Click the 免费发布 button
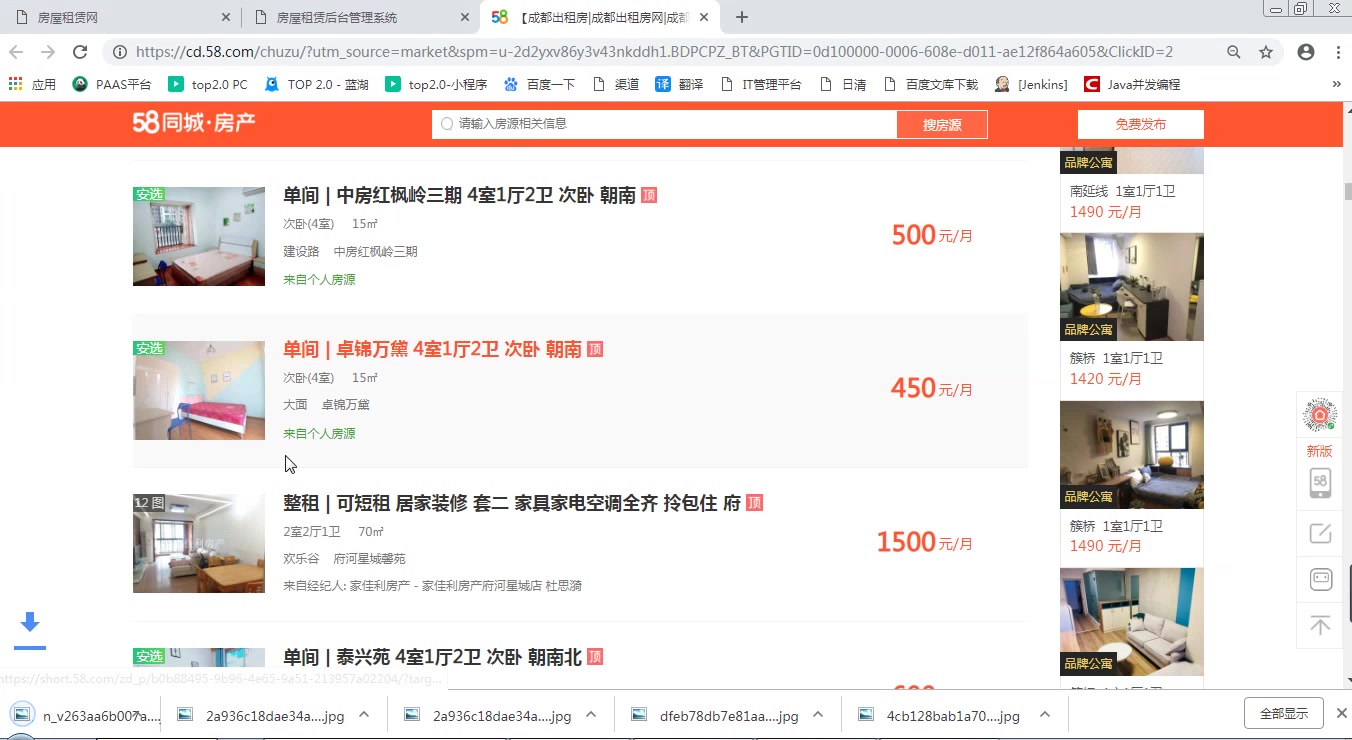The image size is (1352, 740). click(1140, 124)
